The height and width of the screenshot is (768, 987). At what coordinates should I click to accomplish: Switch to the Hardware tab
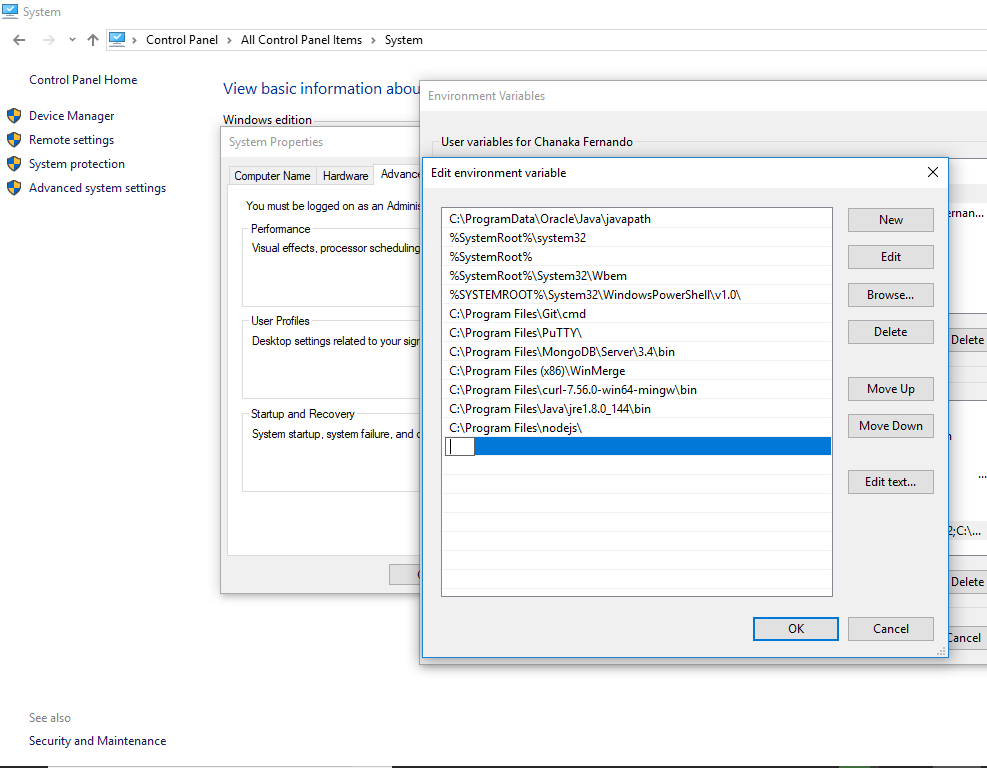tap(345, 175)
